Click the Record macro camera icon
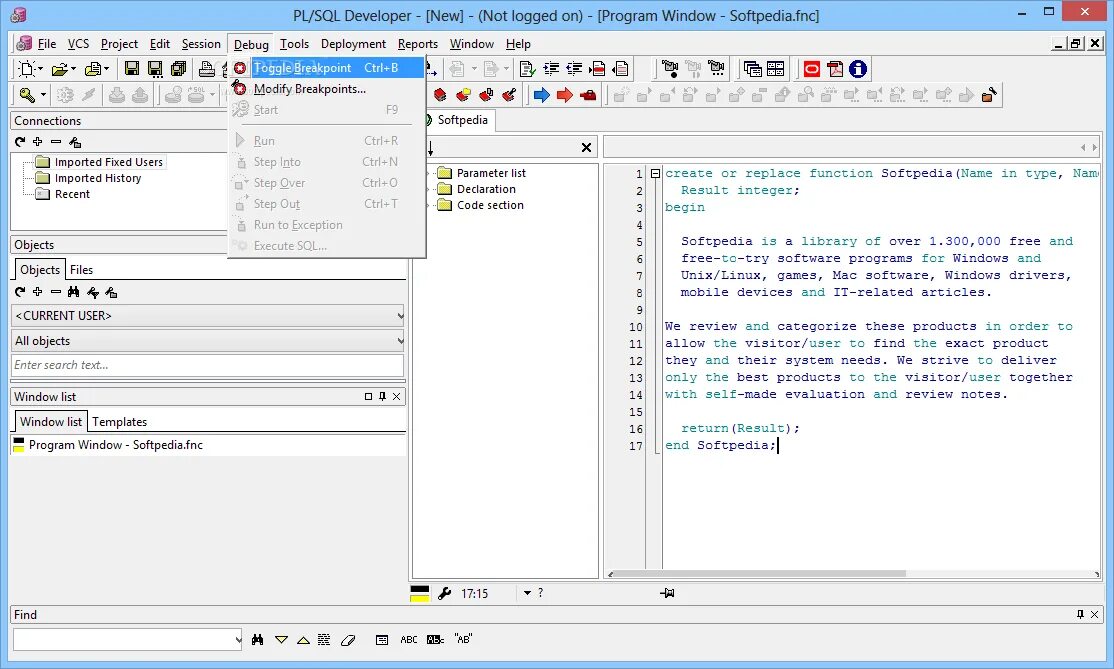 tap(669, 68)
